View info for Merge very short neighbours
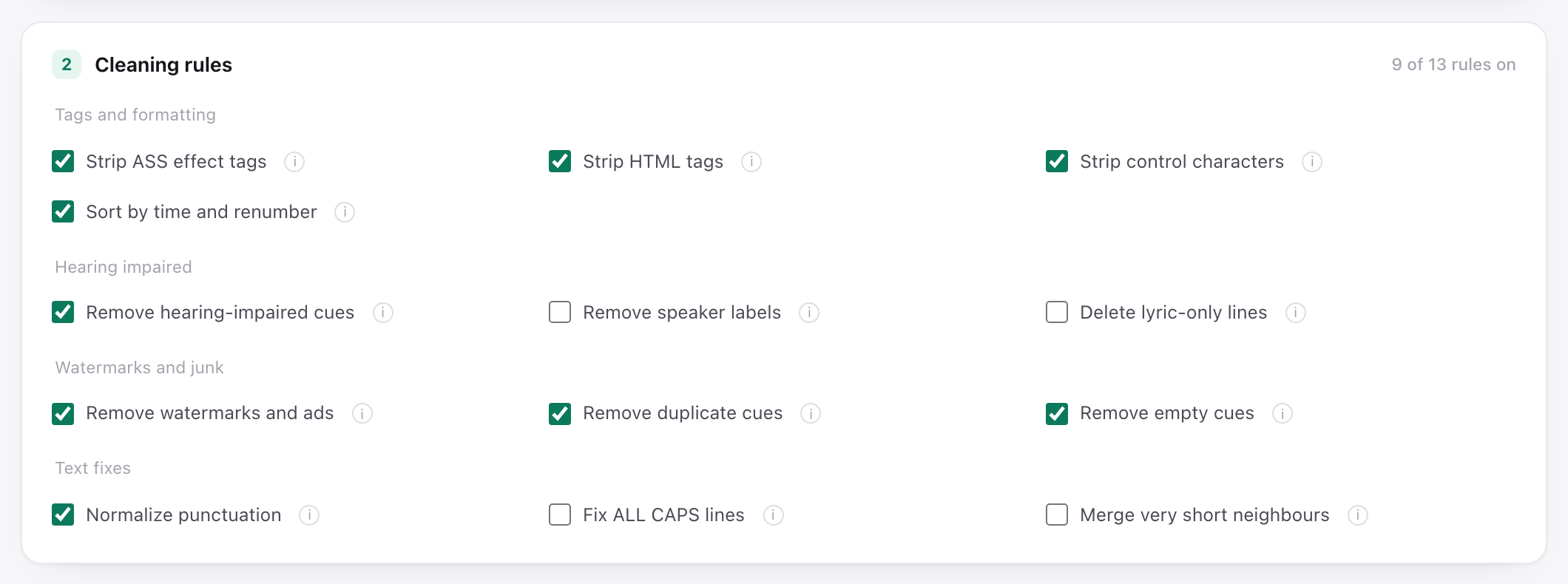 1358,515
